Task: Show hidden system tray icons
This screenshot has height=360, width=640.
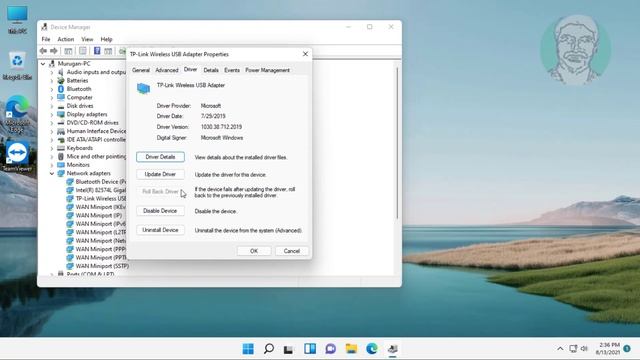Action: (560, 348)
